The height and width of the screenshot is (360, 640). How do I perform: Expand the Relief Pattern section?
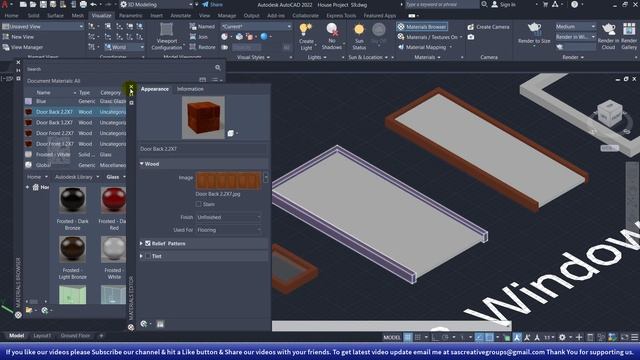[x=141, y=243]
